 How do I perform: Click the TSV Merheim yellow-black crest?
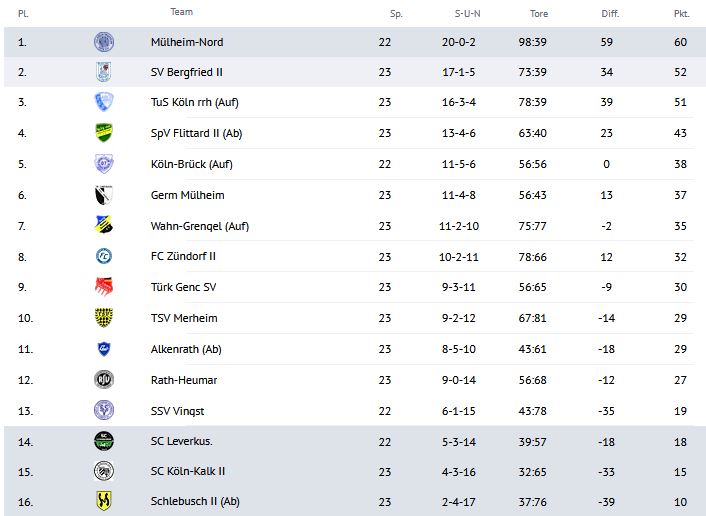tap(103, 318)
